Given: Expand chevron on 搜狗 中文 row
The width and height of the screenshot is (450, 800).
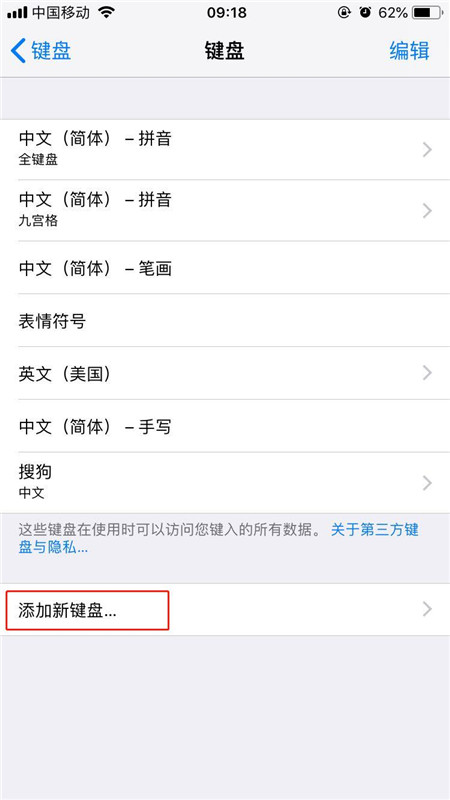Looking at the screenshot, I should point(428,483).
